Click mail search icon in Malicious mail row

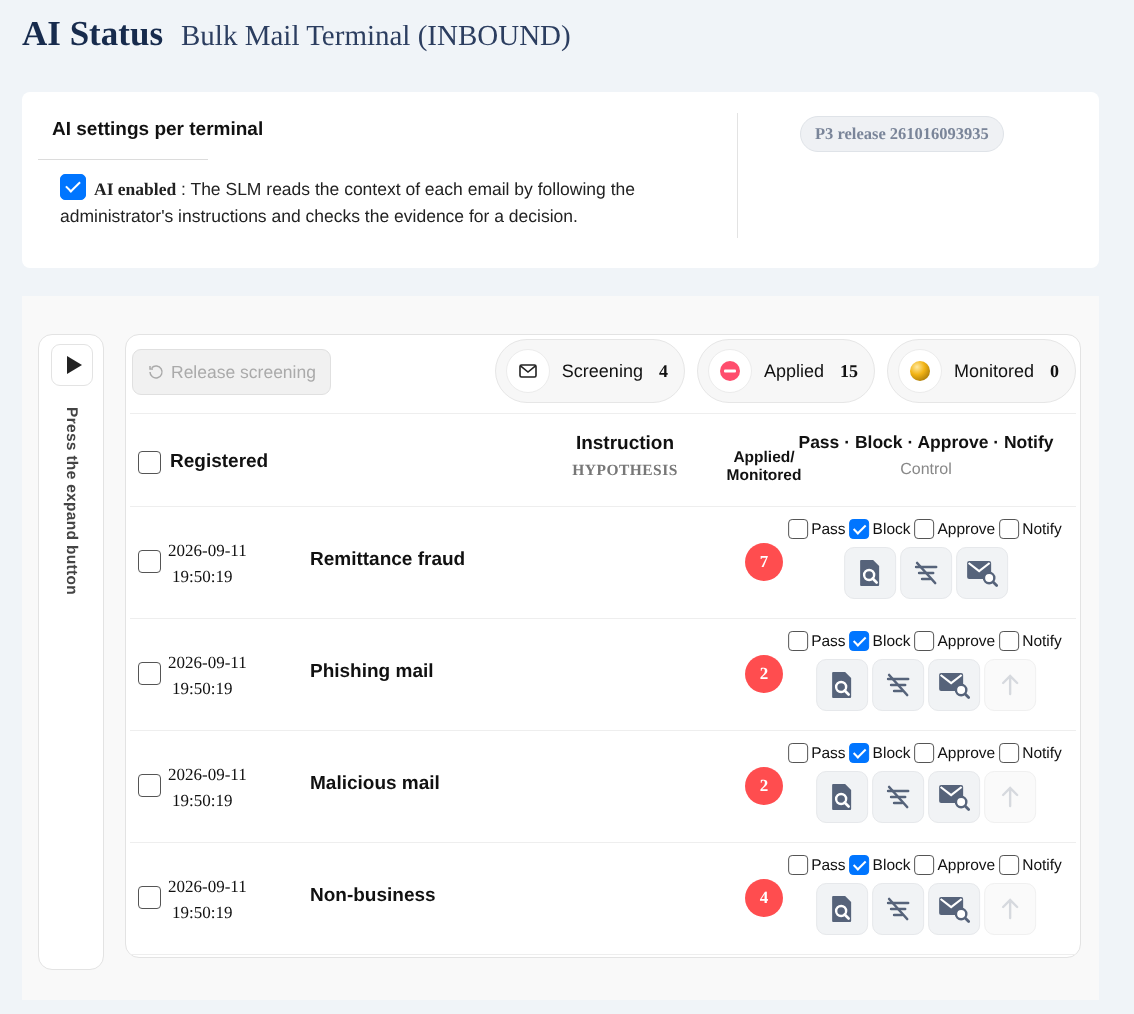954,797
